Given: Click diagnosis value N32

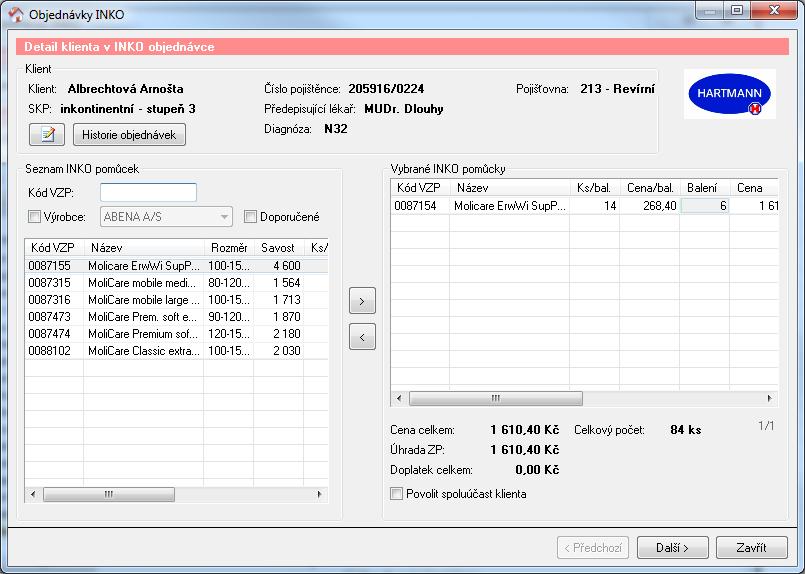Looking at the screenshot, I should (x=336, y=129).
